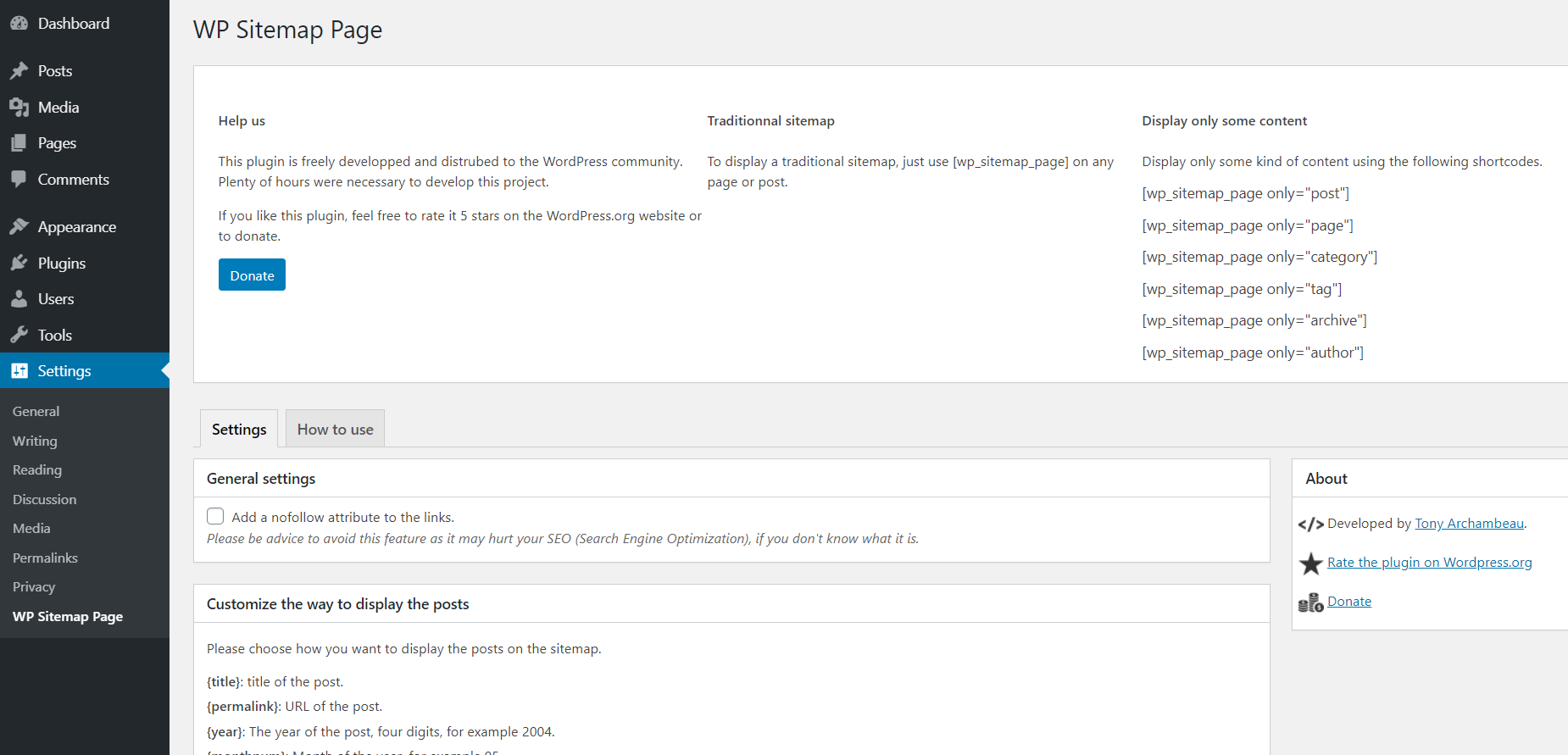Go to Pages menu
Image resolution: width=1568 pixels, height=755 pixels.
pyautogui.click(x=57, y=143)
